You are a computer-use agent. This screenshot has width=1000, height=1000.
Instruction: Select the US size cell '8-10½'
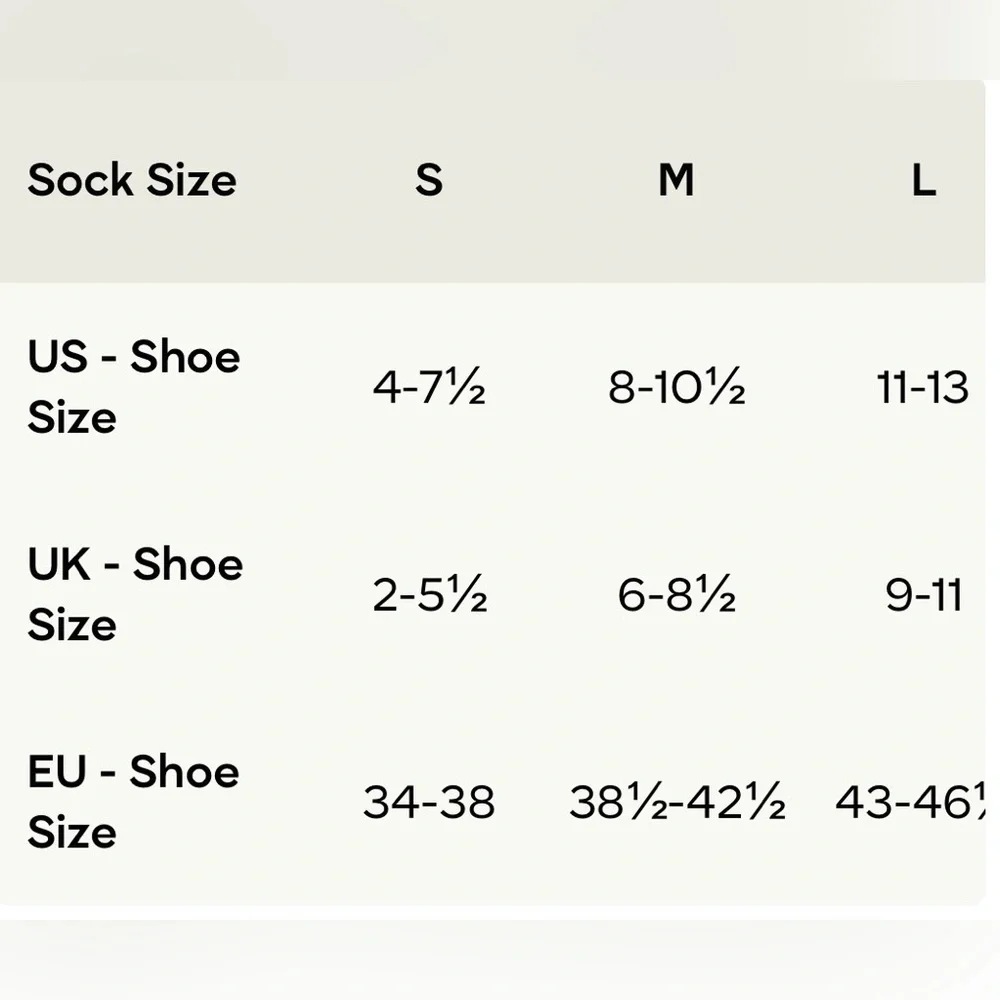(x=676, y=388)
